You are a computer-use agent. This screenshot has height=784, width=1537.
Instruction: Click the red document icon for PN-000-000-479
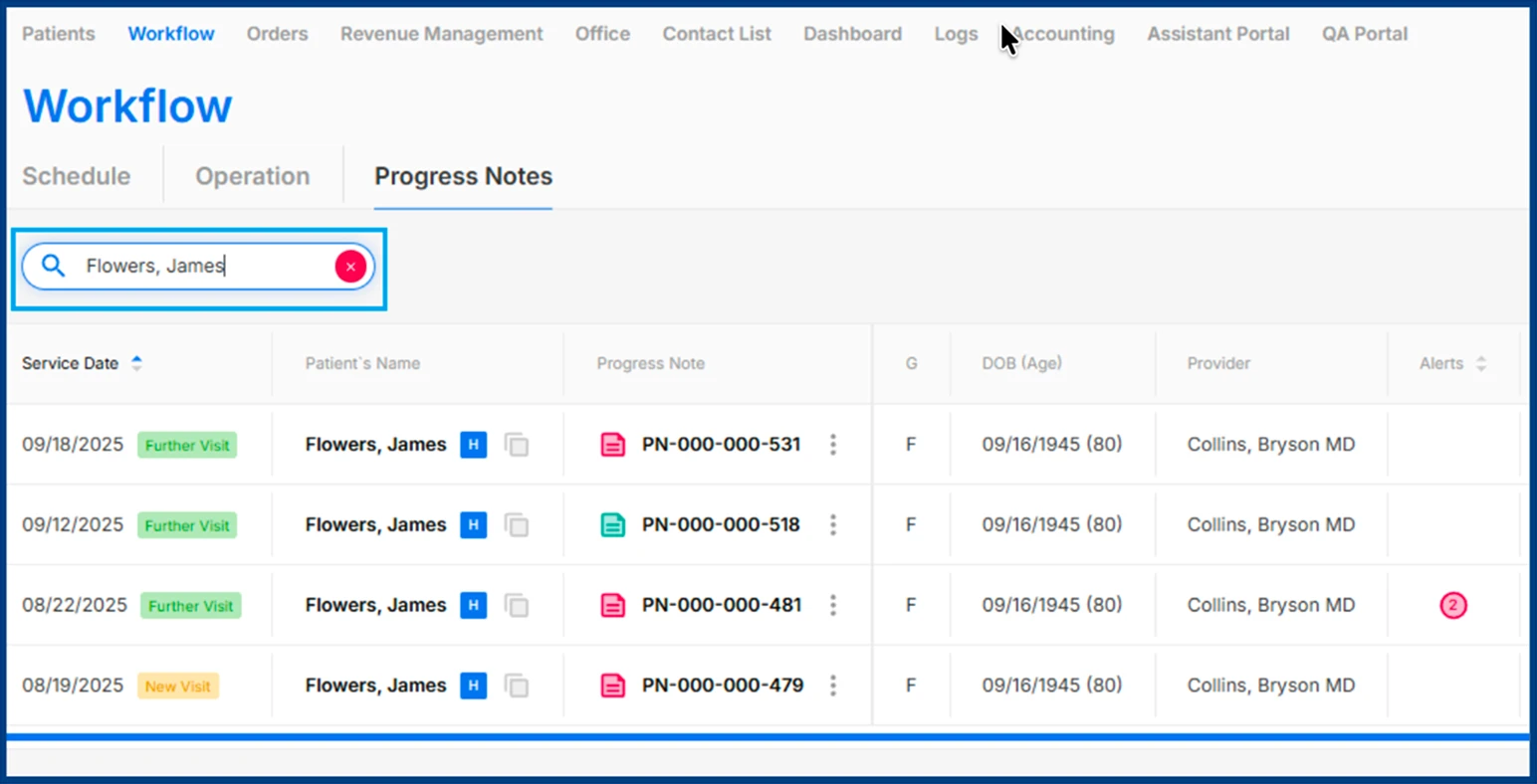click(613, 686)
